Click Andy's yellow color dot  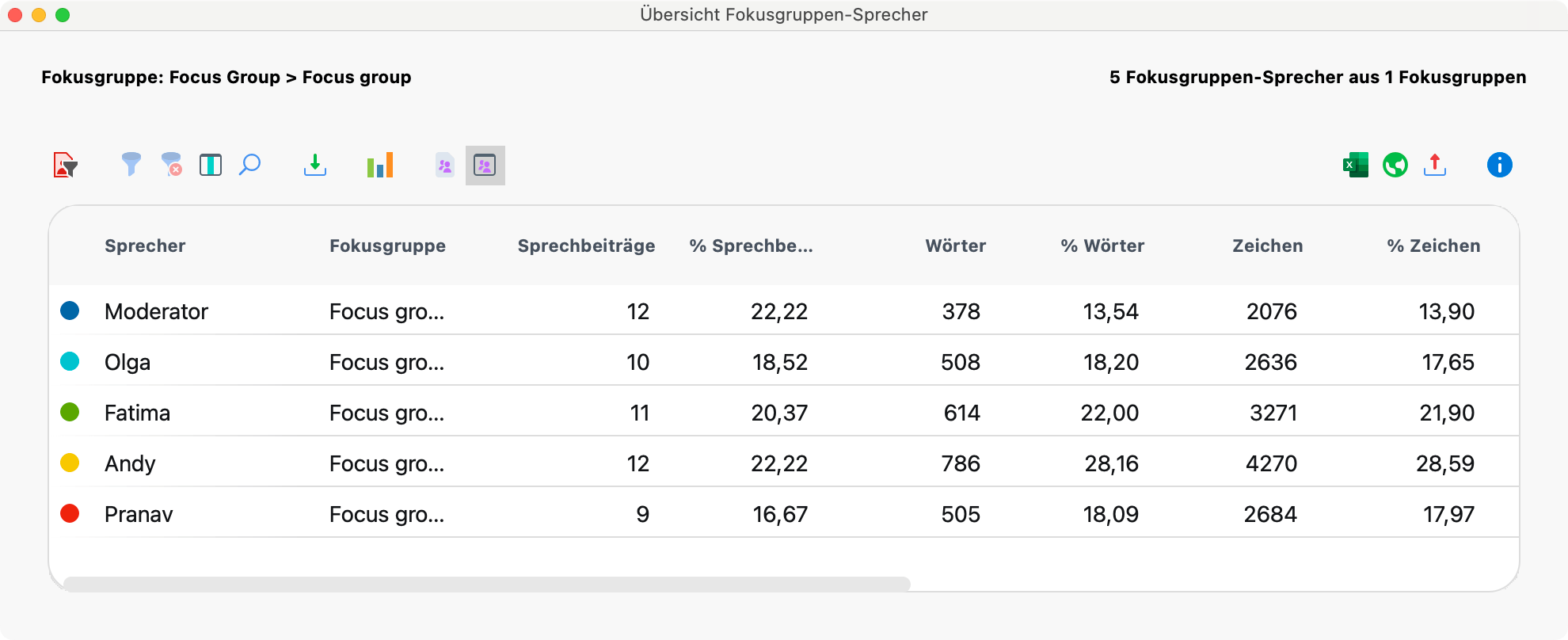70,463
